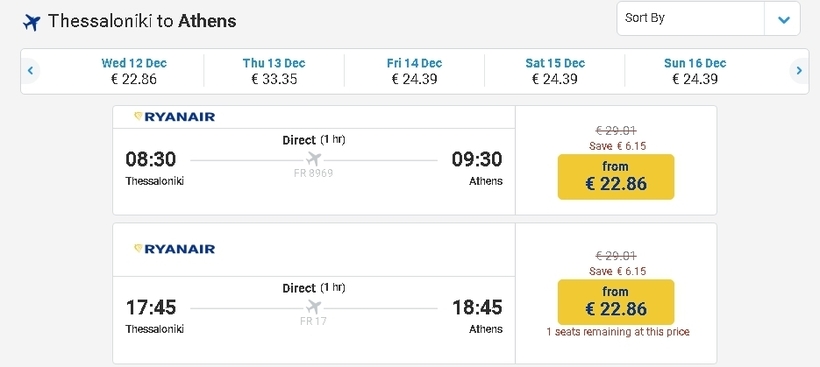This screenshot has height=367, width=820.
Task: Click the Sort By chevron arrow
Action: (x=783, y=20)
